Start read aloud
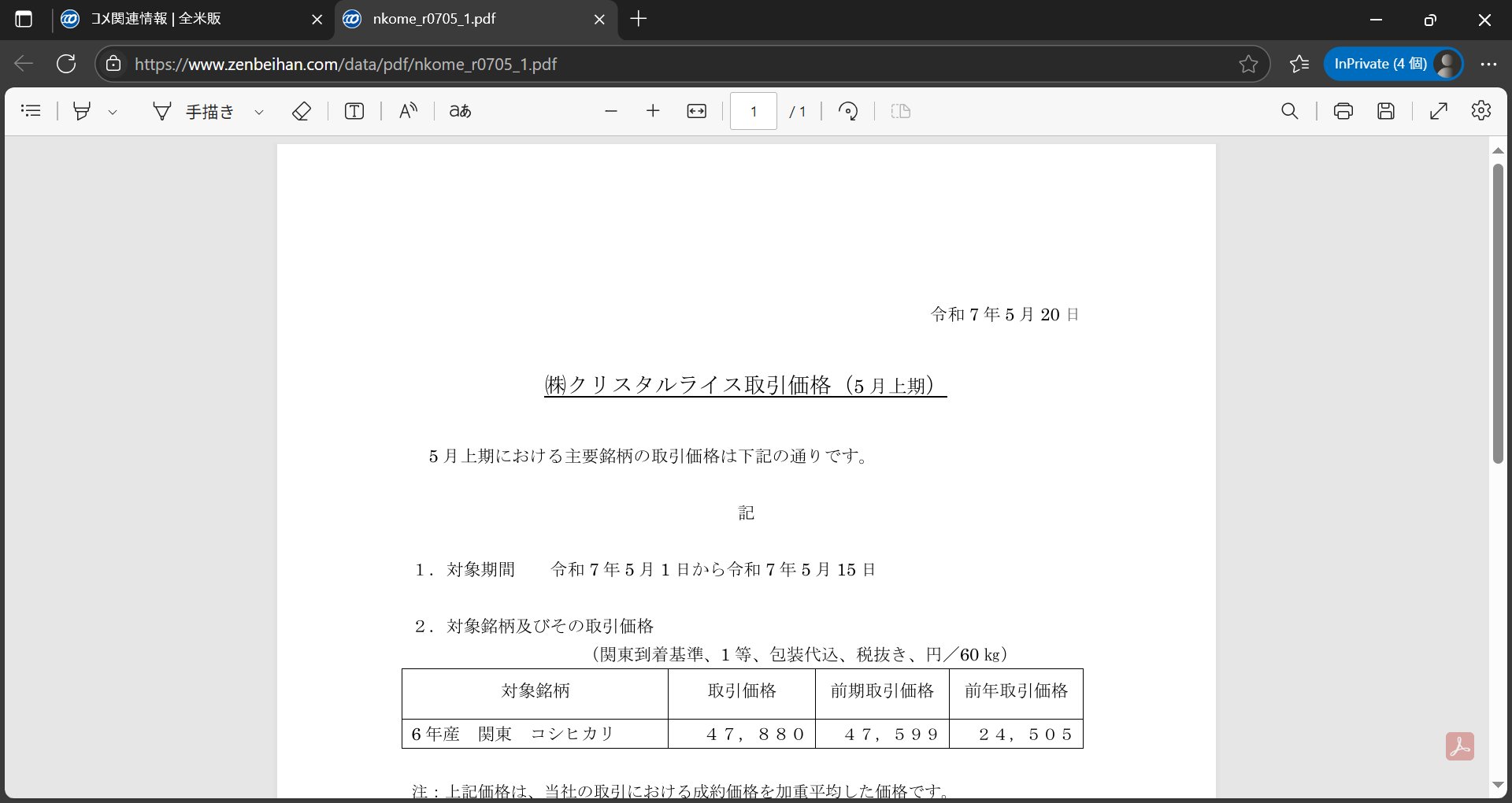Image resolution: width=1512 pixels, height=803 pixels. point(408,111)
